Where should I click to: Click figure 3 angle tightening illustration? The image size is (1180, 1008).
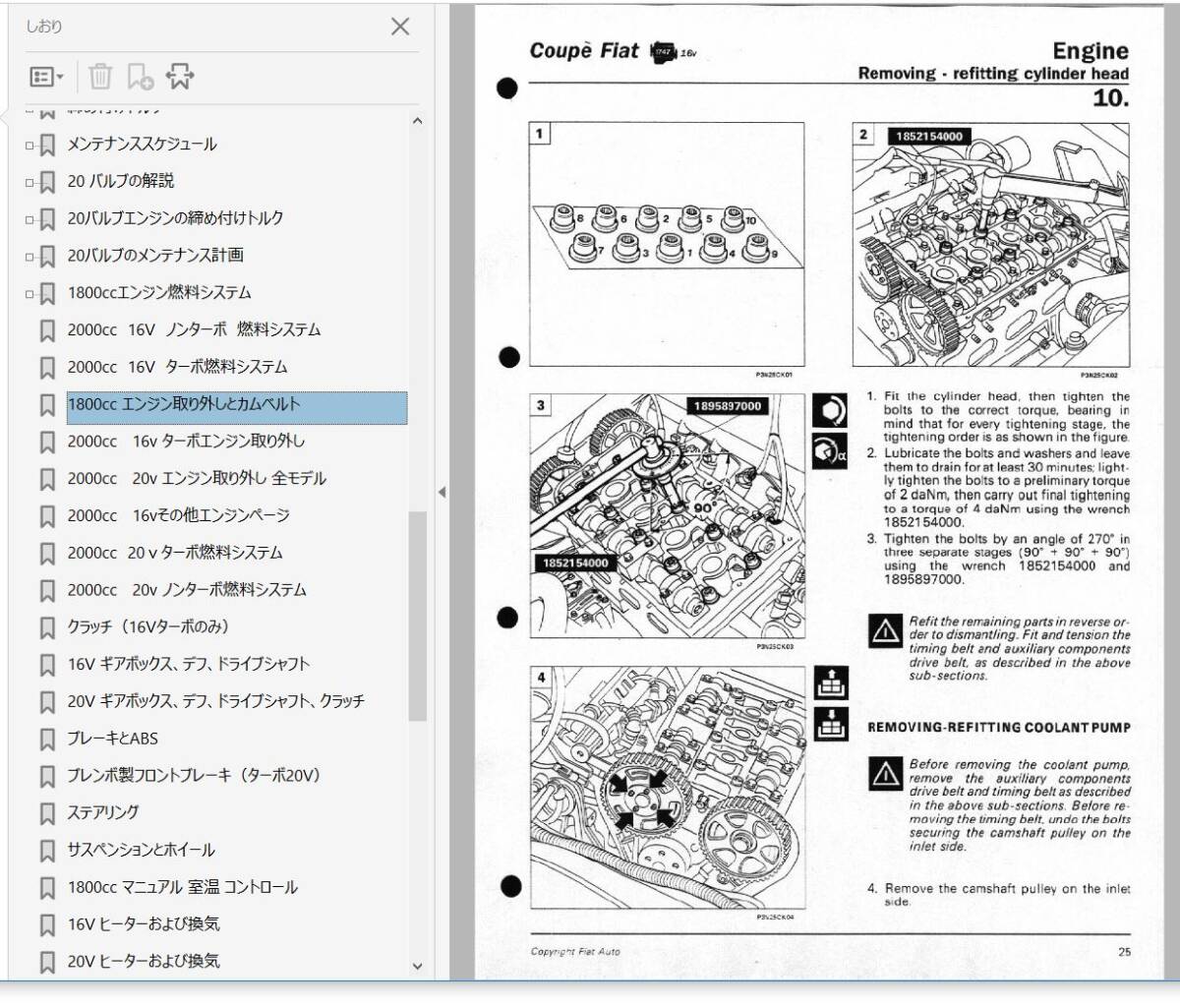tap(667, 516)
